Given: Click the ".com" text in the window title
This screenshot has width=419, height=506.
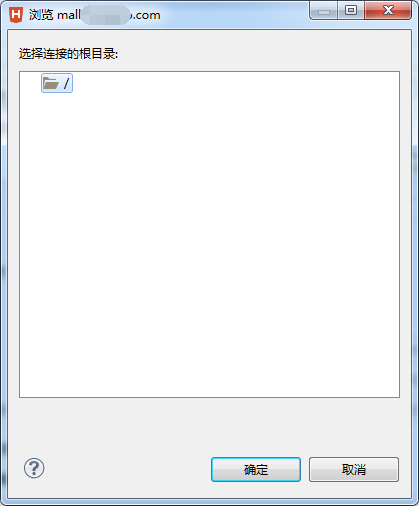Looking at the screenshot, I should coord(145,15).
